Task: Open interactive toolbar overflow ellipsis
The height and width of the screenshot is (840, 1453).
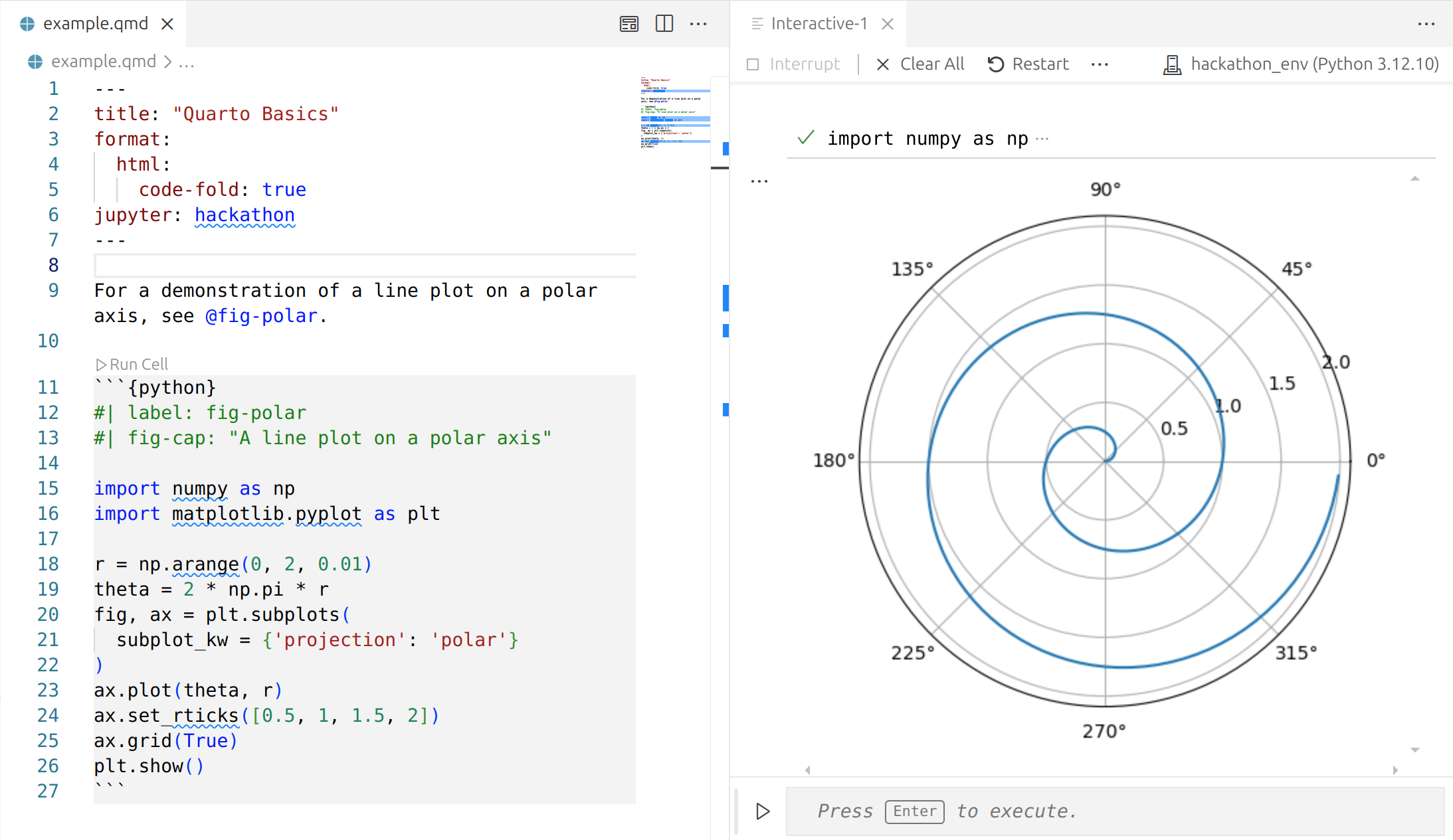Action: (1100, 64)
